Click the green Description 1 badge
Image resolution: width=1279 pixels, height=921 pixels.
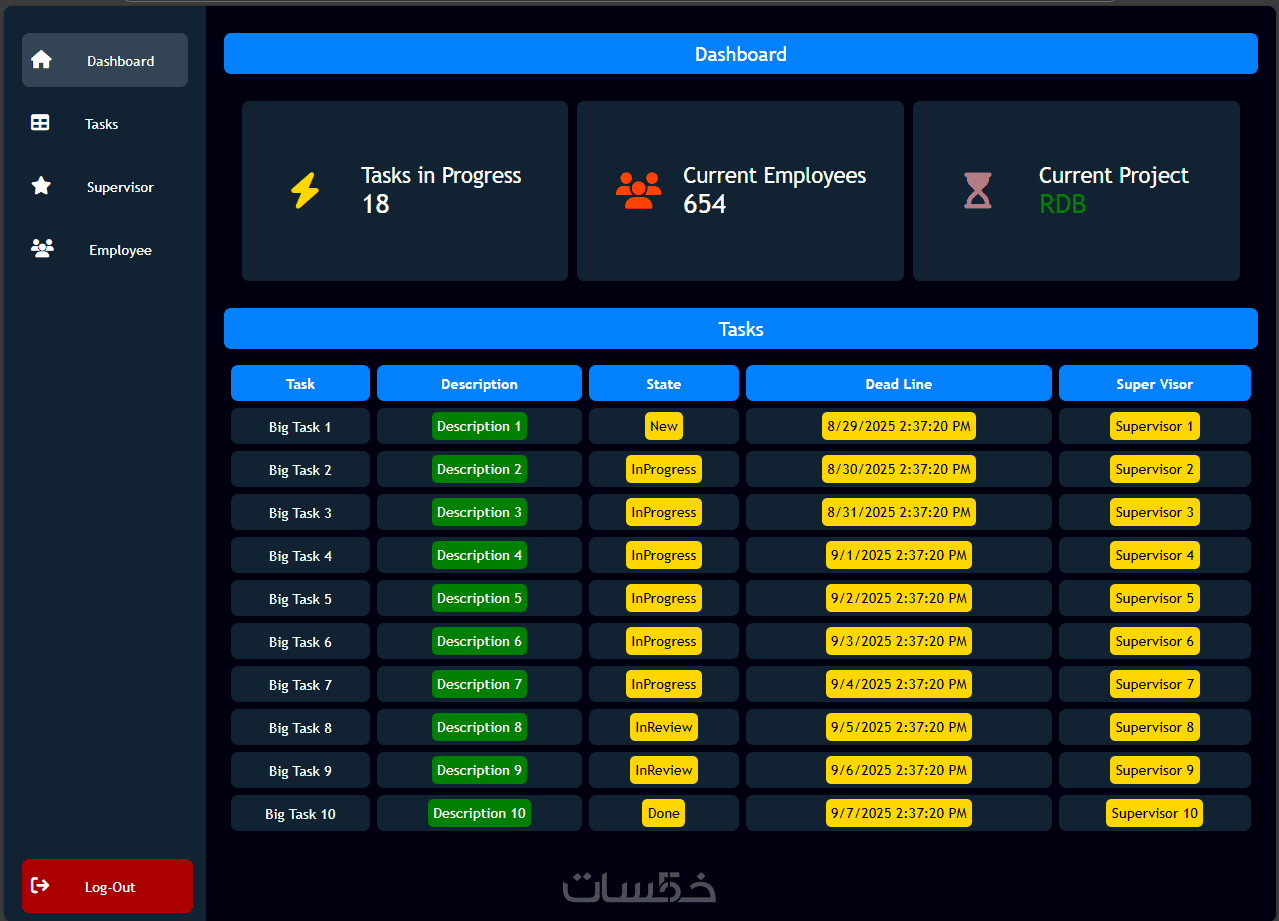click(479, 426)
